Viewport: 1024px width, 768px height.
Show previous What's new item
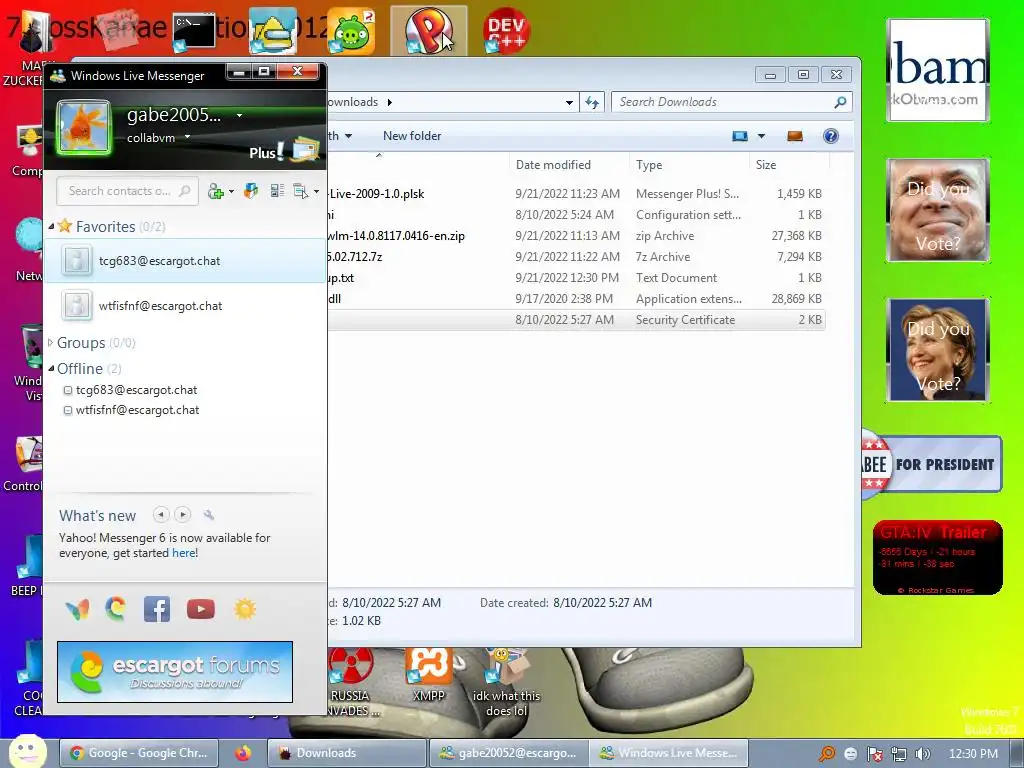click(161, 515)
